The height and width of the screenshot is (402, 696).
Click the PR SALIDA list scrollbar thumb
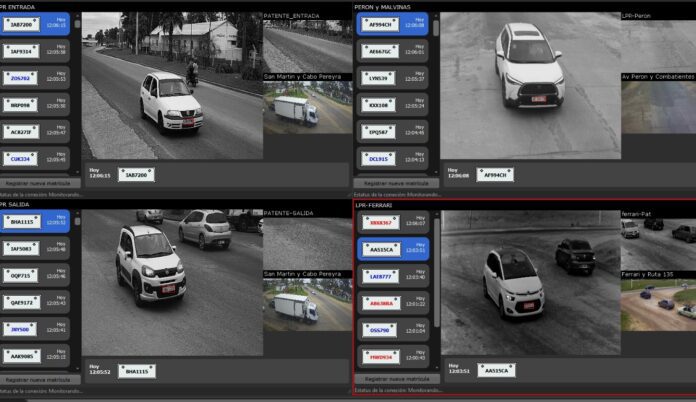coord(77,221)
